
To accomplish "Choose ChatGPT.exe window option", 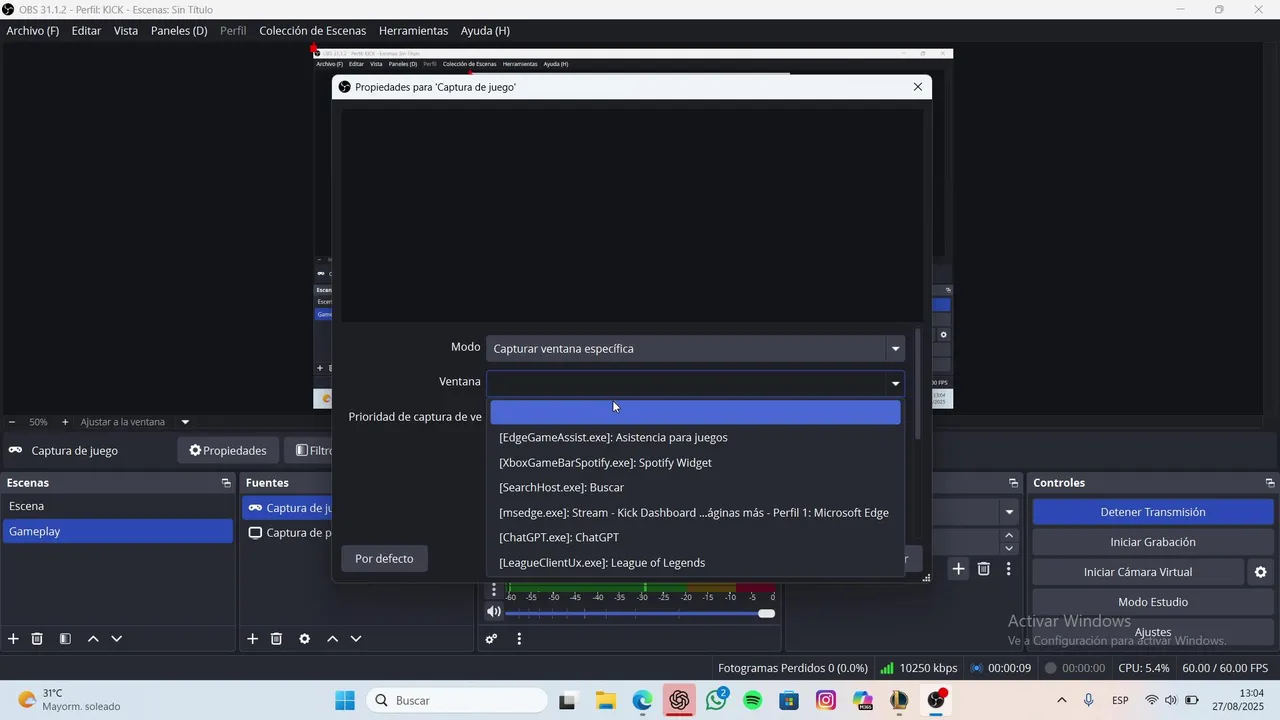I will point(695,538).
